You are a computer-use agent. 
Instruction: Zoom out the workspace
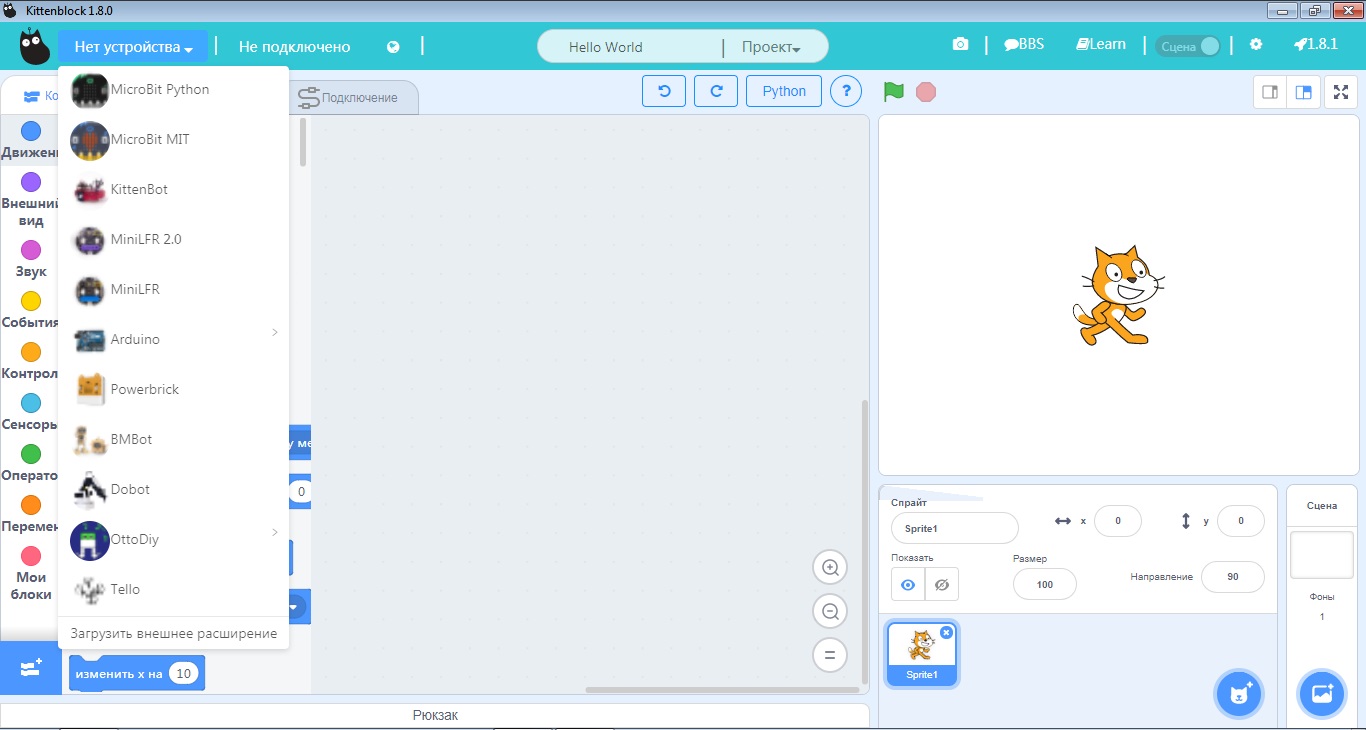click(x=830, y=612)
